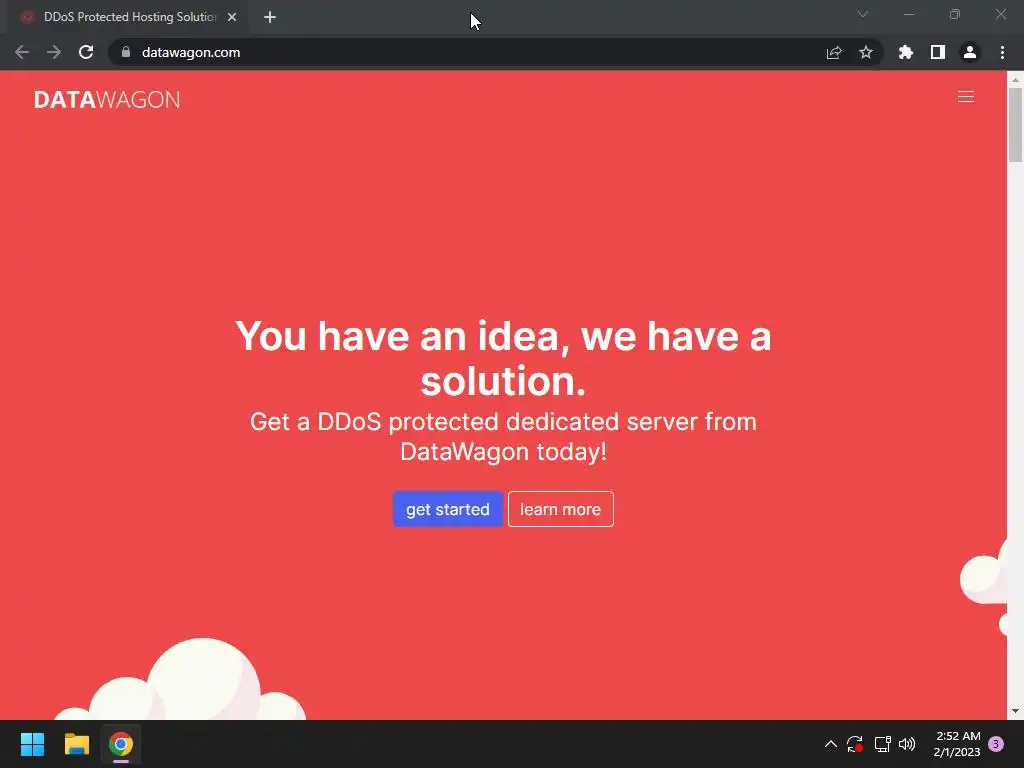Open the clock and calendar

click(957, 744)
